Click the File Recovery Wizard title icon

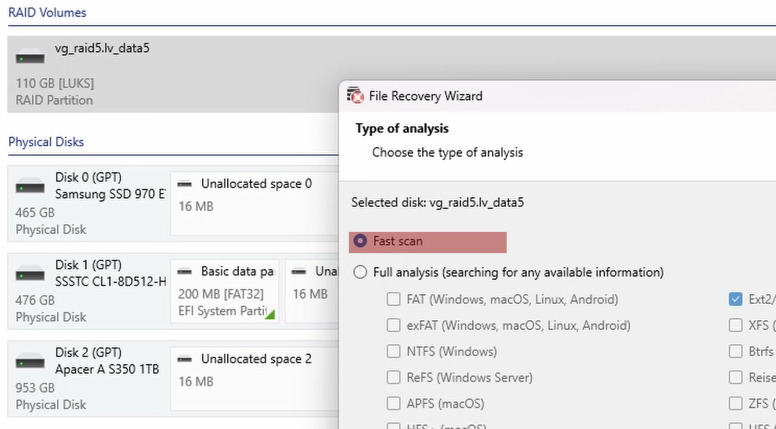(x=355, y=95)
